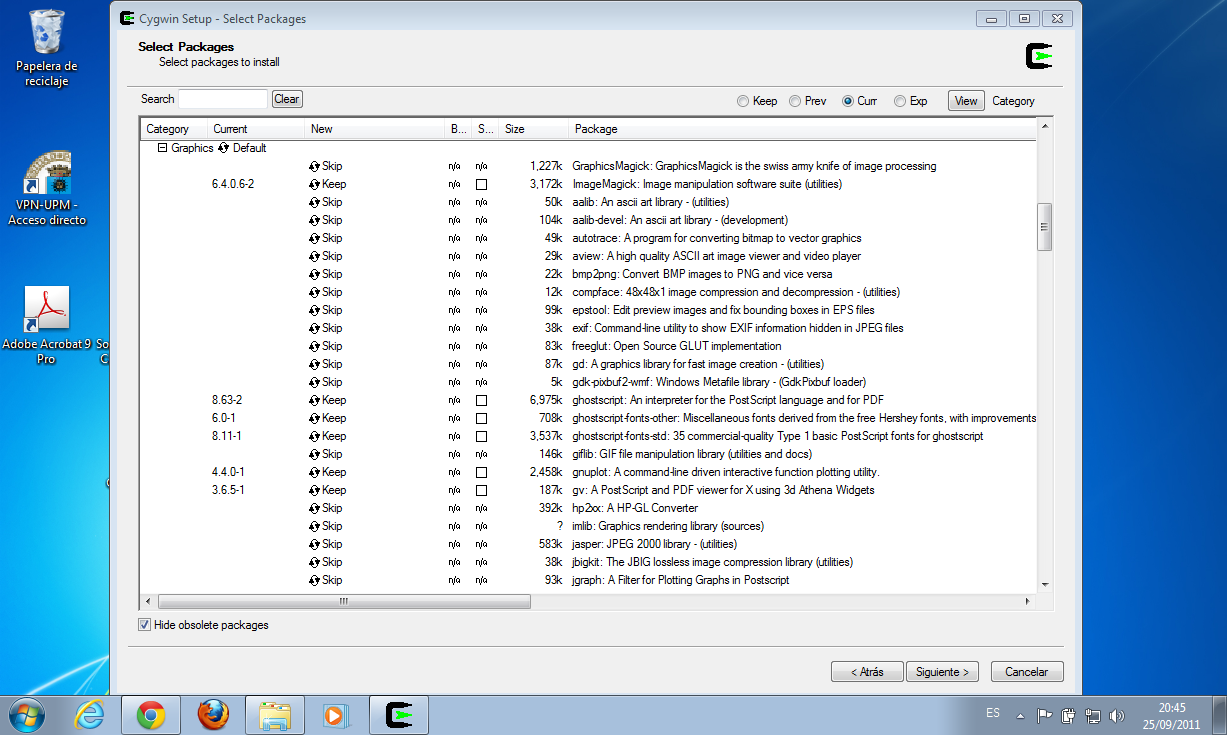Viewport: 1227px width, 735px height.
Task: Select the Exp radio button
Action: click(x=900, y=101)
